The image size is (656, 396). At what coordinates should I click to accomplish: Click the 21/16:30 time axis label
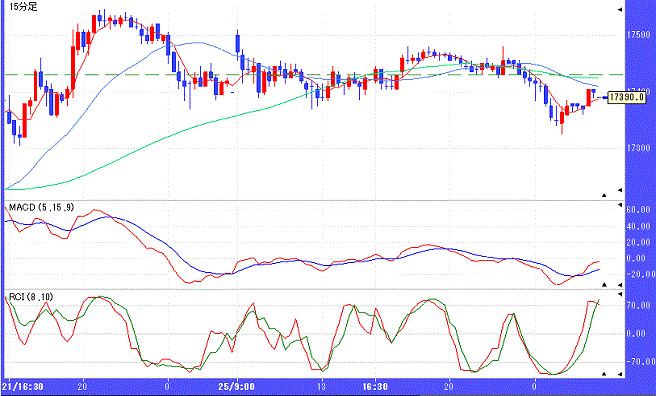click(x=23, y=386)
